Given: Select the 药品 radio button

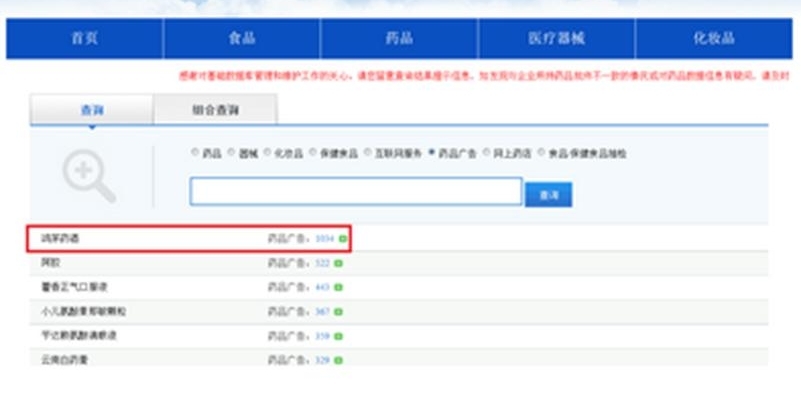Looking at the screenshot, I should (x=195, y=152).
